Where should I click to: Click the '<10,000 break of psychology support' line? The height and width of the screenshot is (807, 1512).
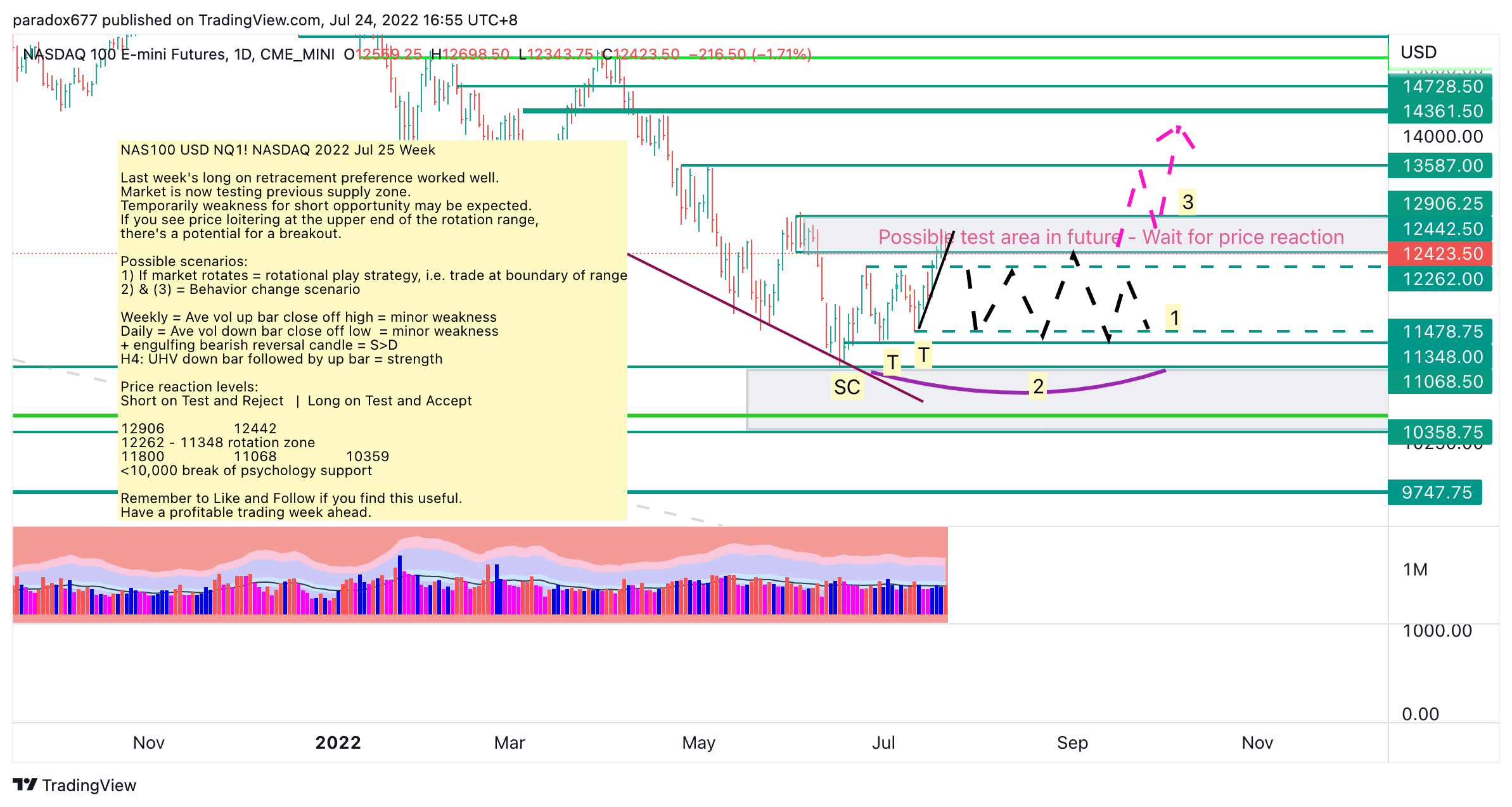click(x=246, y=470)
